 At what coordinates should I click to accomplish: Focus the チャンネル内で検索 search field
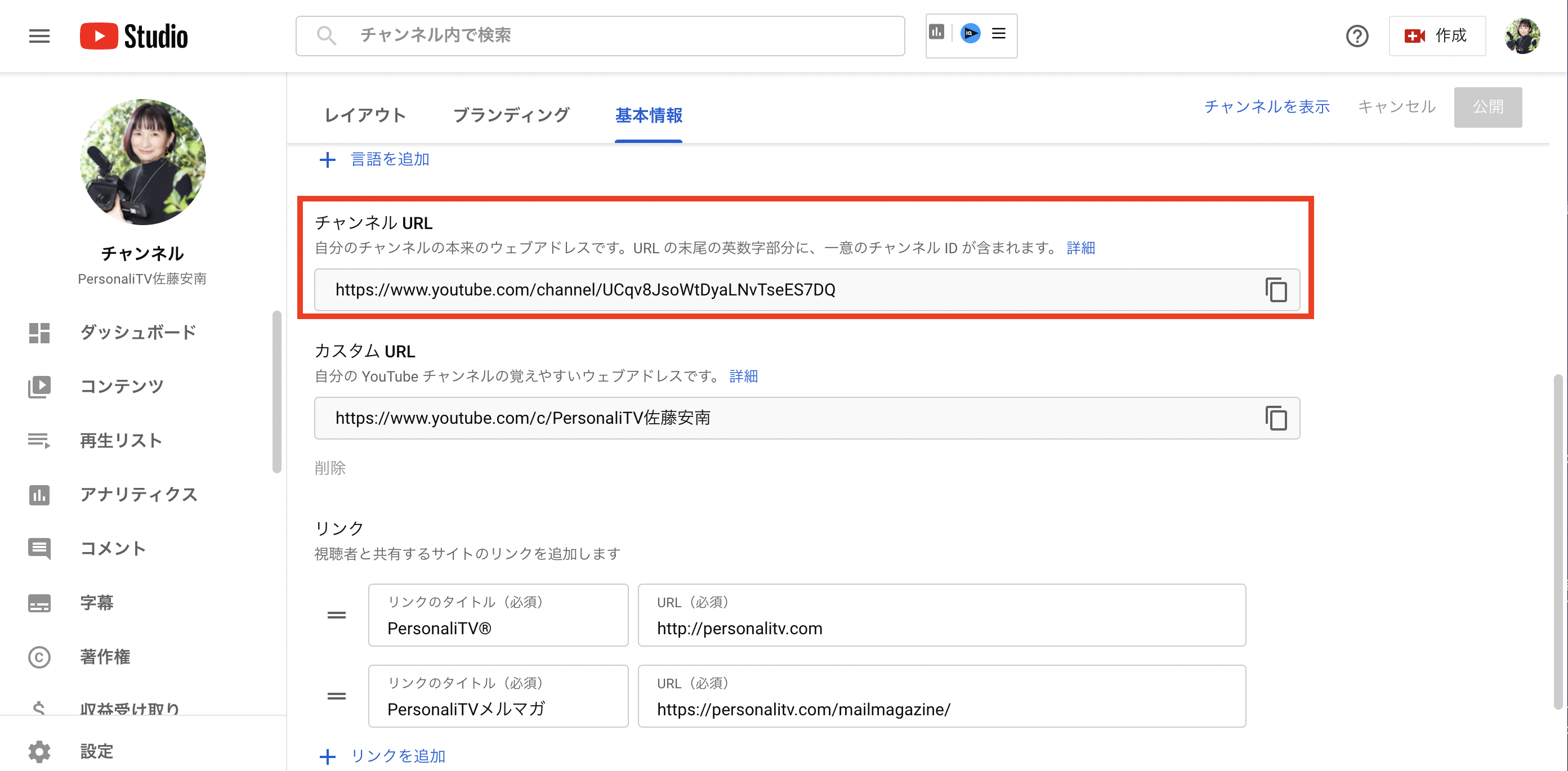pyautogui.click(x=600, y=36)
